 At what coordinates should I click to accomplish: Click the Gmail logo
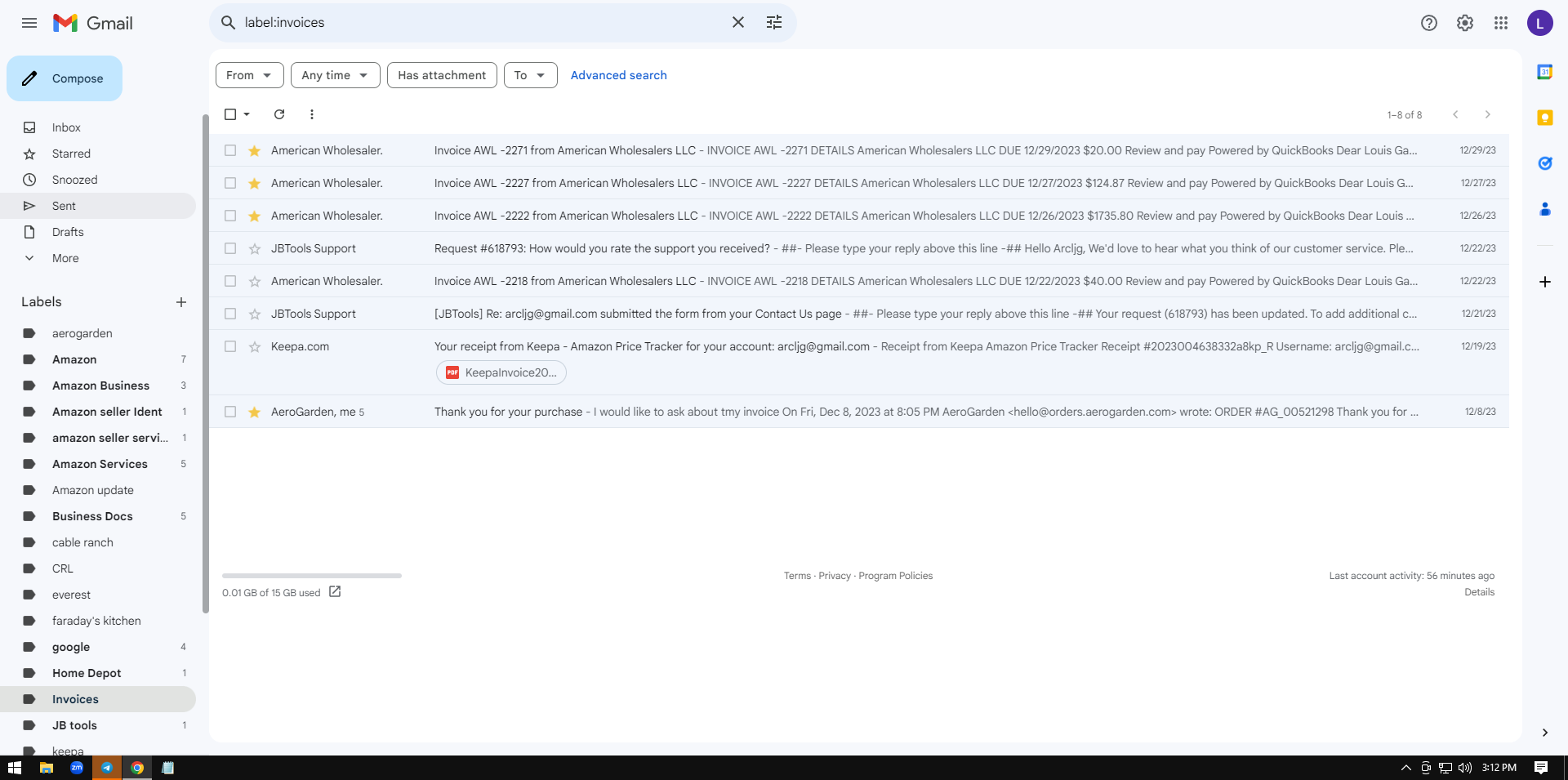point(93,23)
